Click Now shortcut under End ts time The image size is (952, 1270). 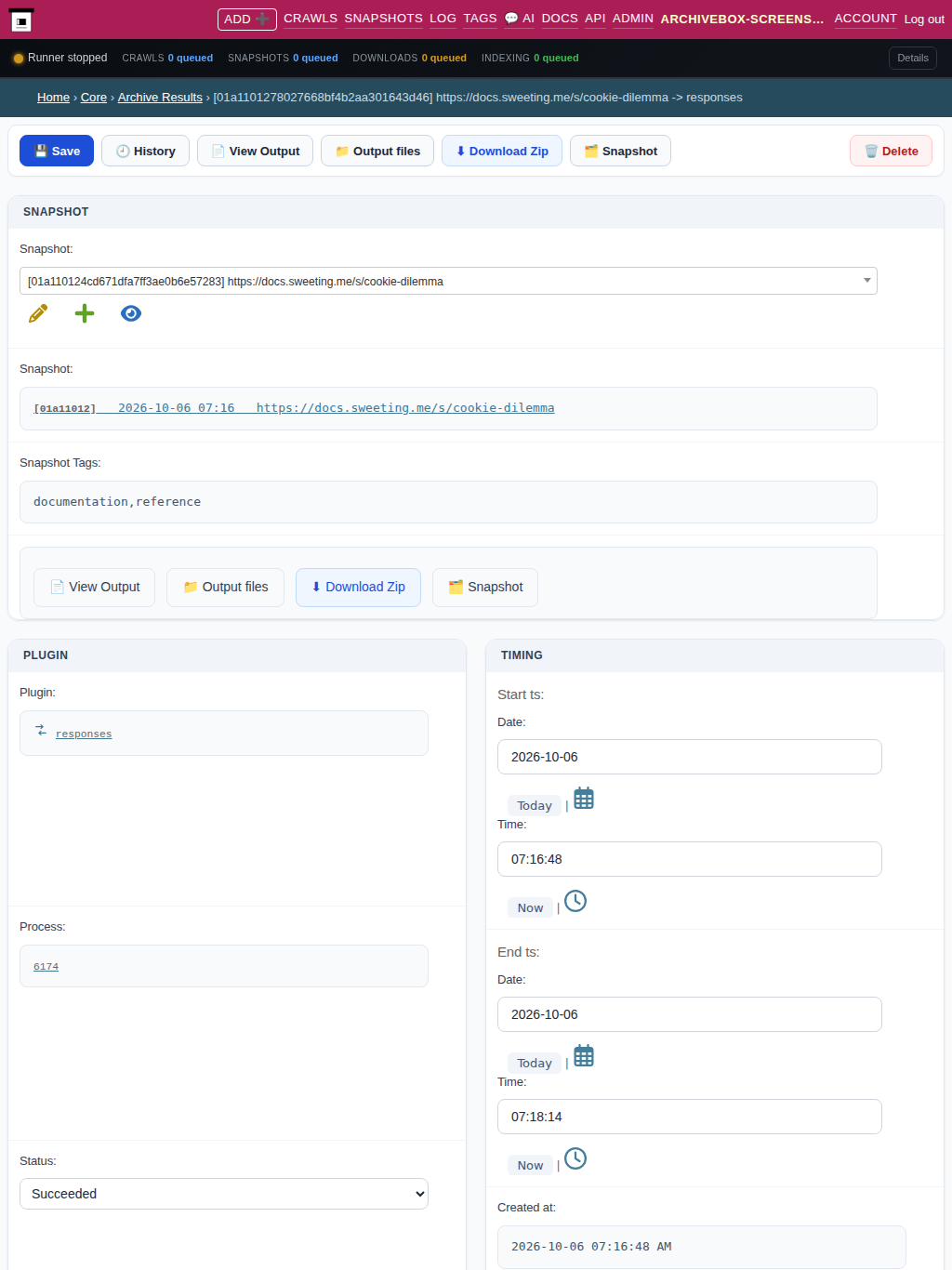pyautogui.click(x=530, y=1166)
